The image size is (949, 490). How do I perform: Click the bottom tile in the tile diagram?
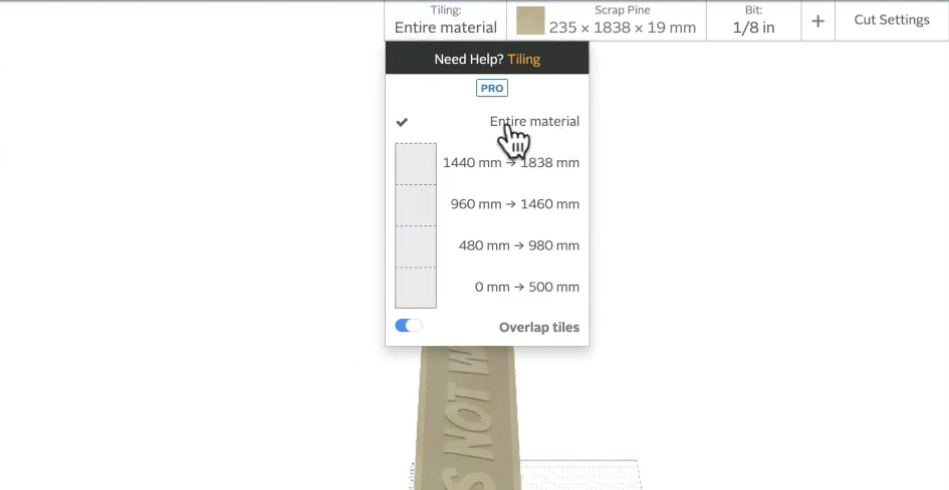coord(416,288)
